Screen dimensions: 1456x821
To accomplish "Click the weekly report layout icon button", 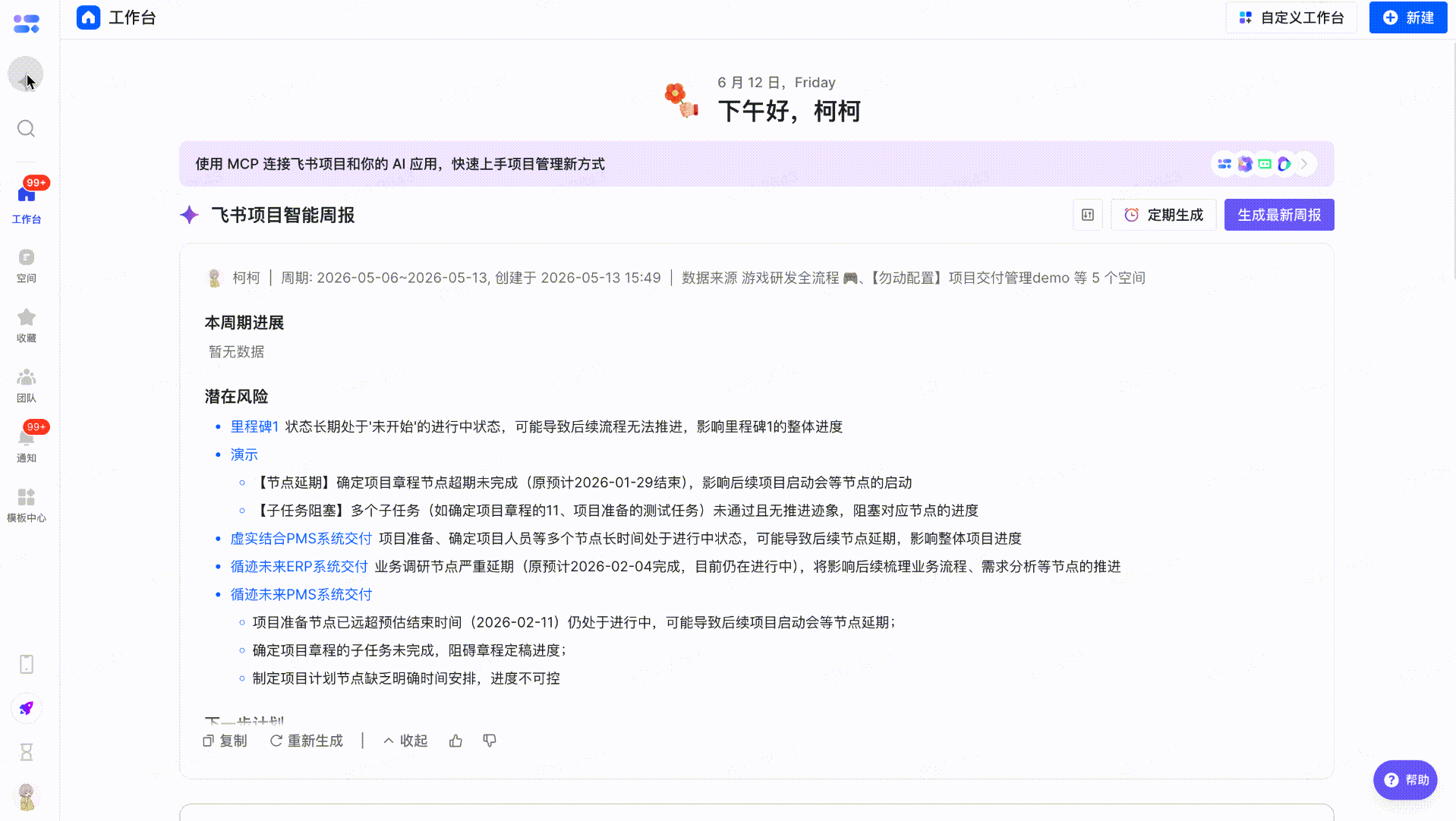I will (x=1088, y=215).
